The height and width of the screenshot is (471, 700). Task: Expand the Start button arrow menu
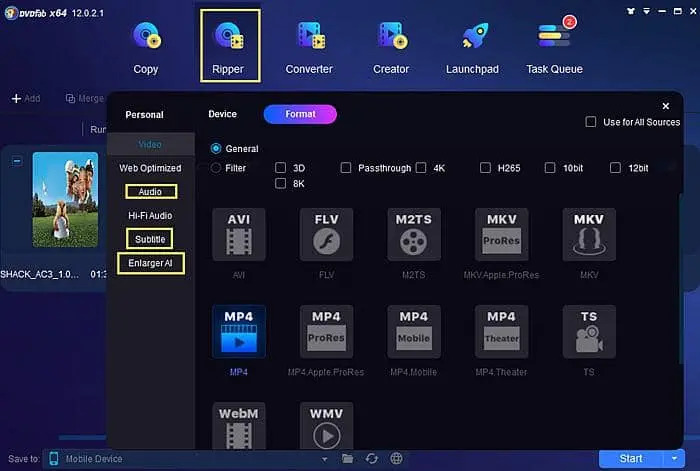tap(674, 458)
